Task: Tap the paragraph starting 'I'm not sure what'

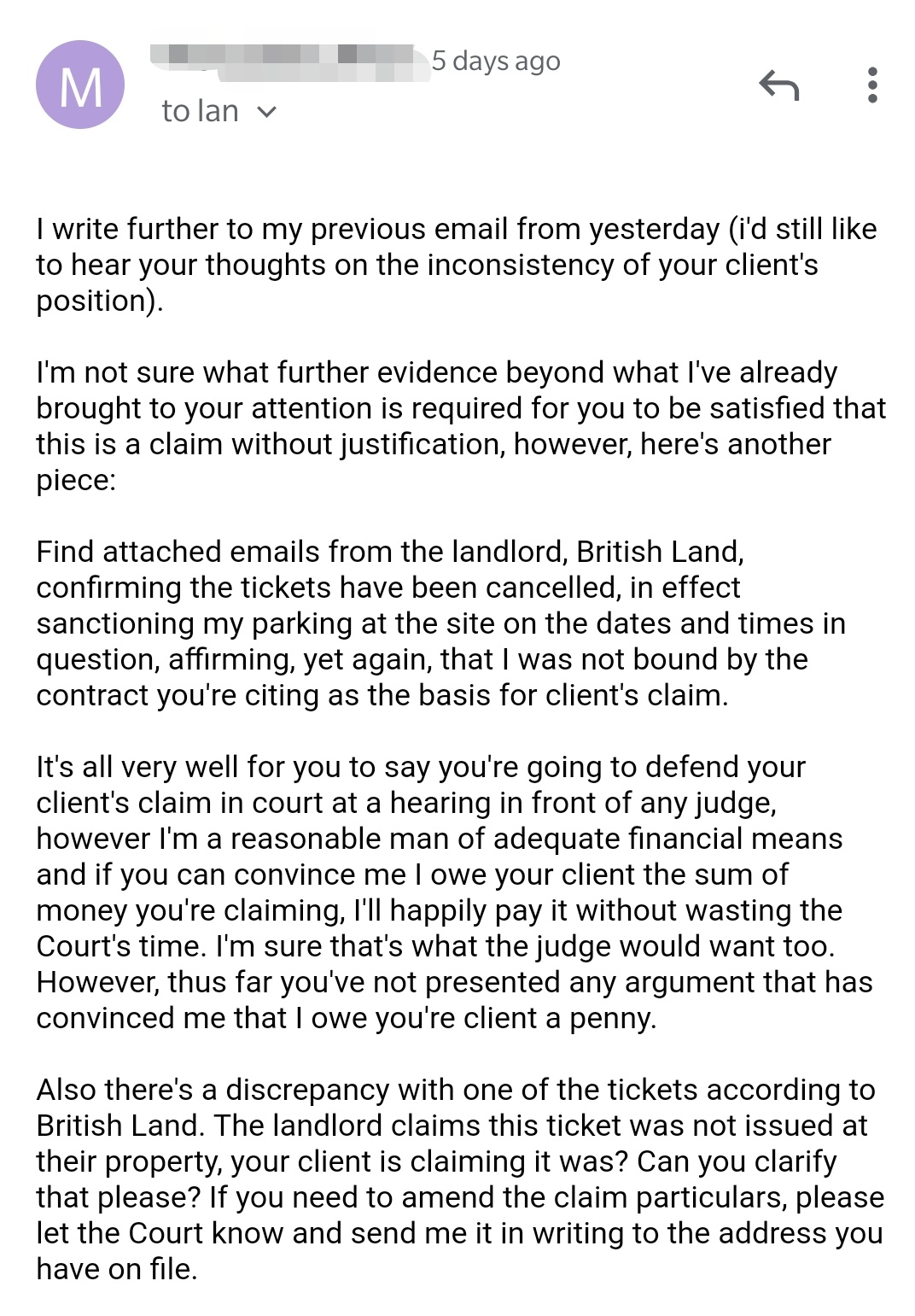Action: (461, 426)
